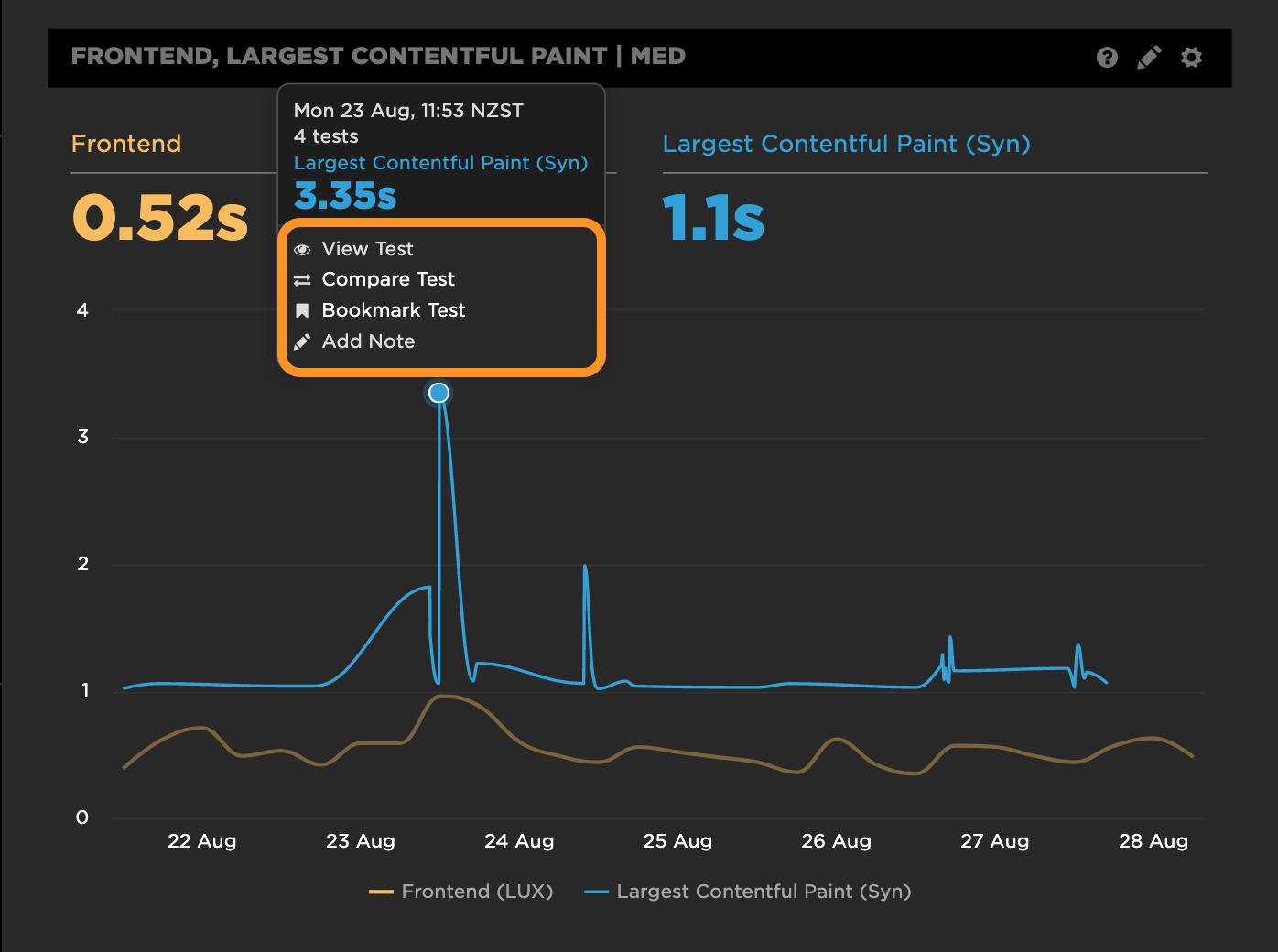Click the 1.1s LCP summary value

(x=713, y=218)
